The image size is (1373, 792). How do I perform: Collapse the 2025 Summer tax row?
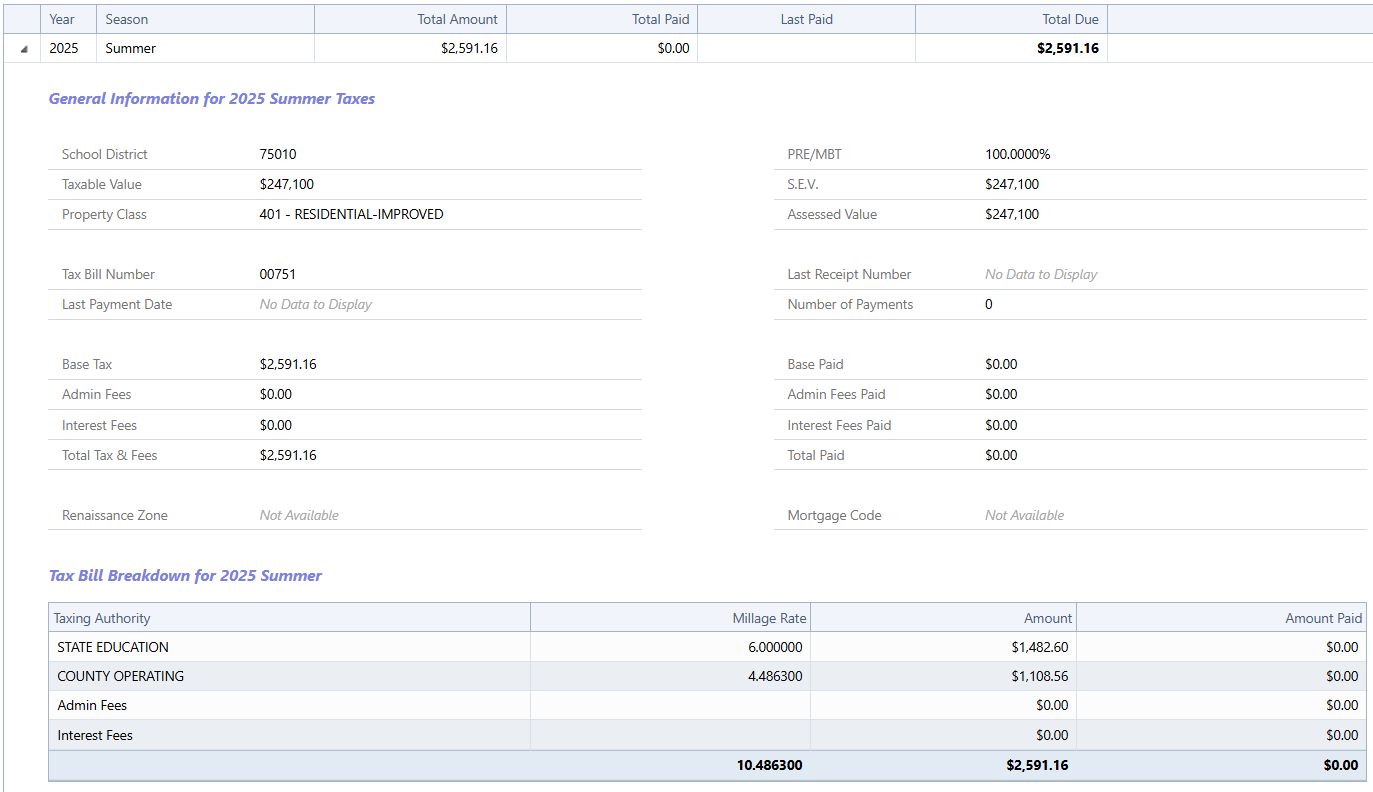(x=23, y=49)
